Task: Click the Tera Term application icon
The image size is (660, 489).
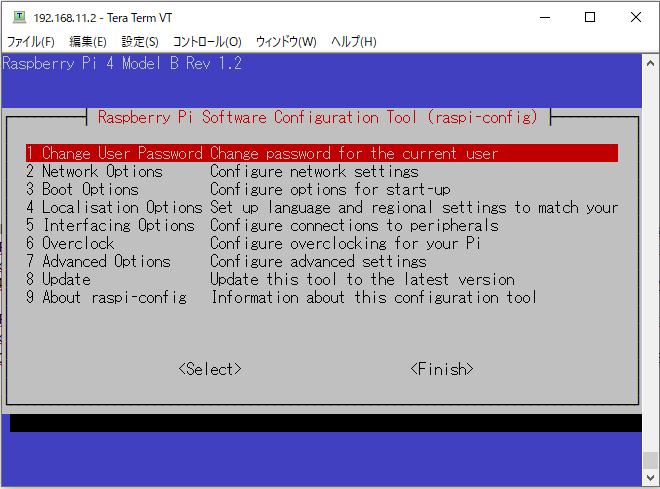Action: 19,17
